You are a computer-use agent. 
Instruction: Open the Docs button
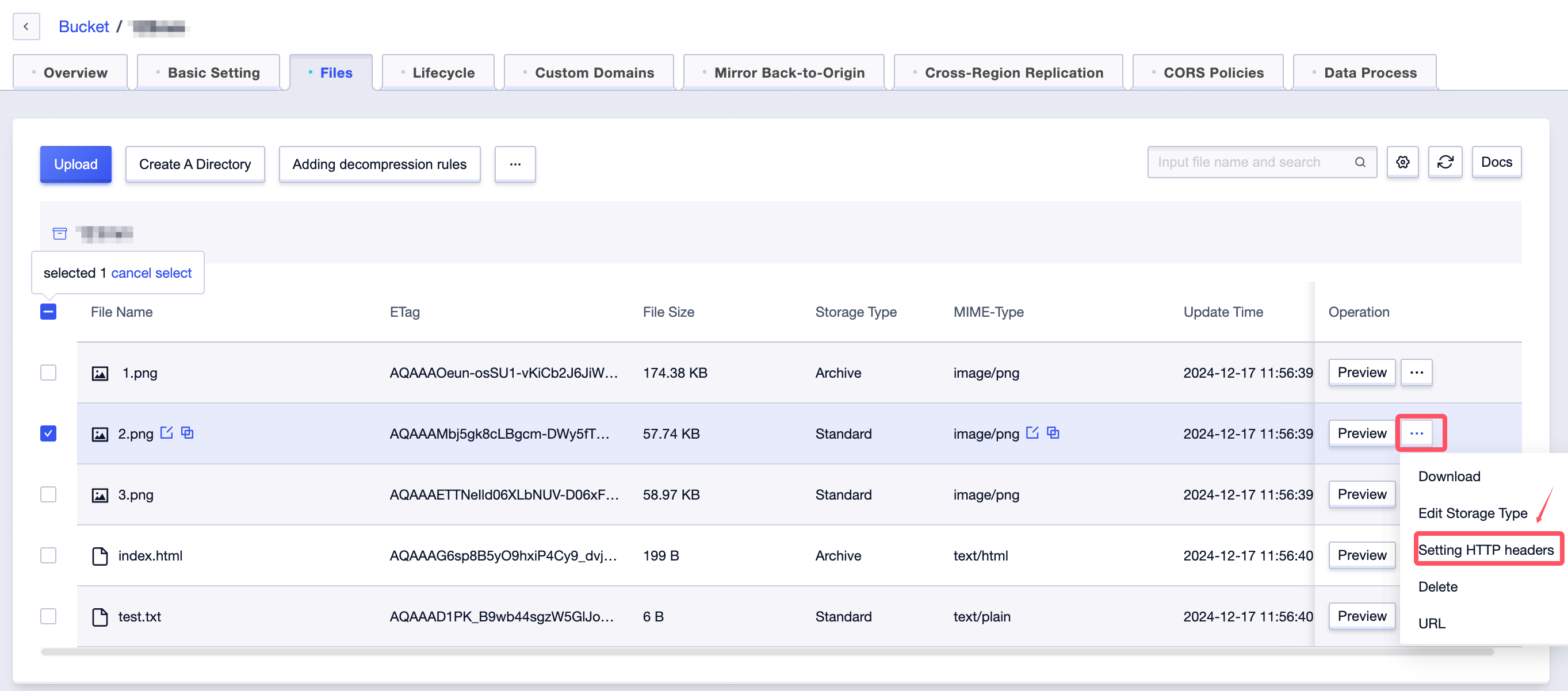(1496, 162)
